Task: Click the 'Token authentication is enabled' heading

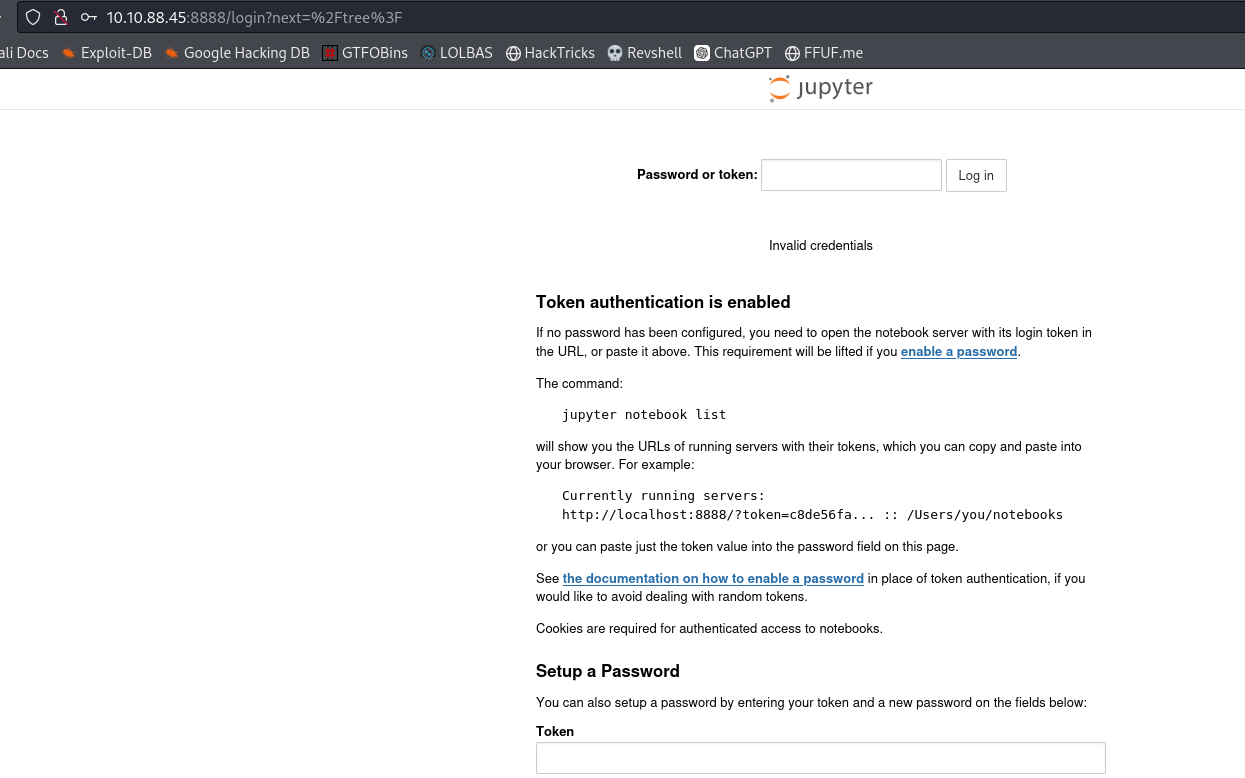Action: point(663,302)
